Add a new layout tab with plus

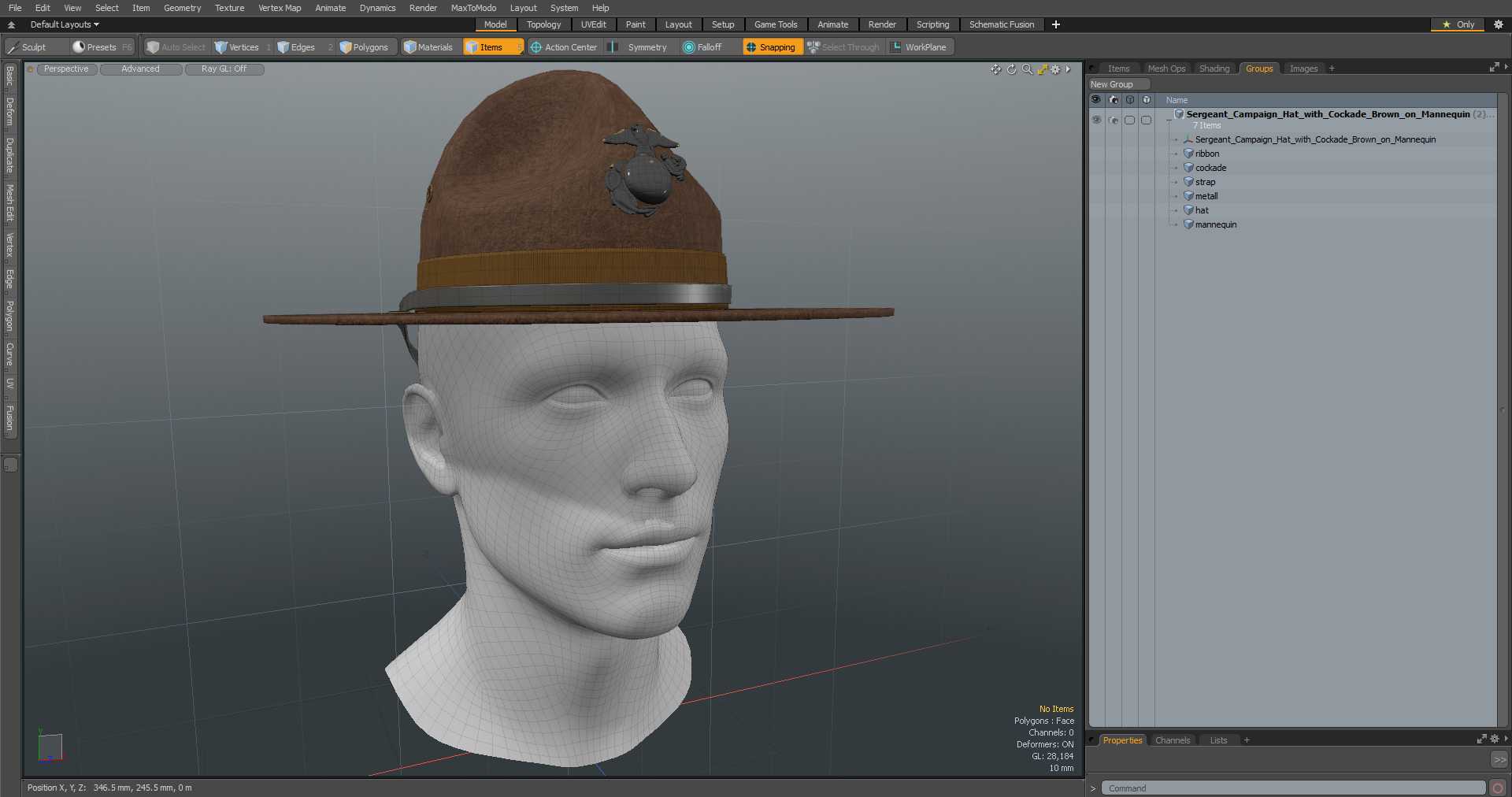[x=1056, y=24]
